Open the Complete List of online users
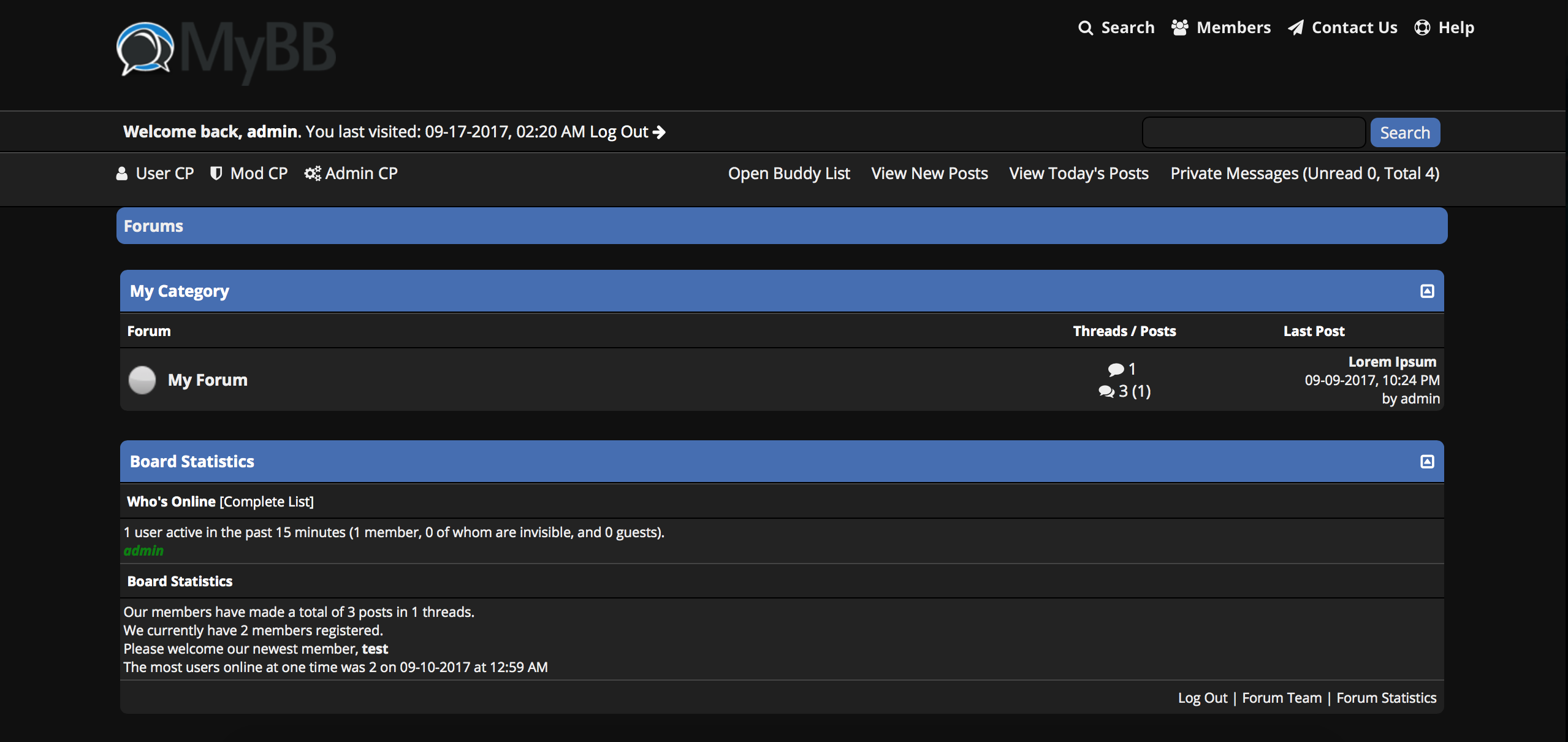This screenshot has width=1568, height=742. coord(267,502)
